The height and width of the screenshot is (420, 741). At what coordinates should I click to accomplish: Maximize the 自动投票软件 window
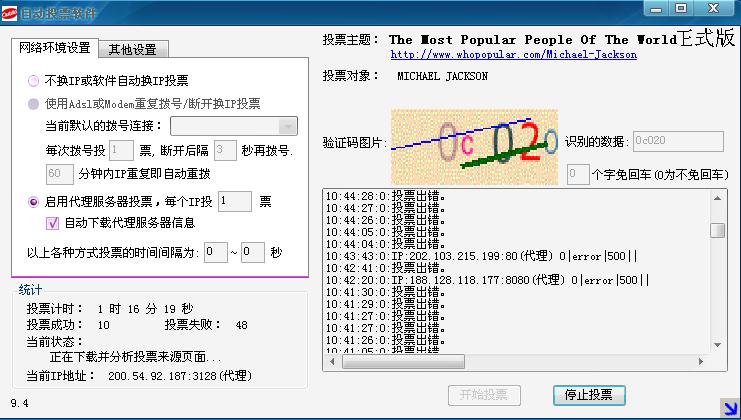(x=681, y=8)
